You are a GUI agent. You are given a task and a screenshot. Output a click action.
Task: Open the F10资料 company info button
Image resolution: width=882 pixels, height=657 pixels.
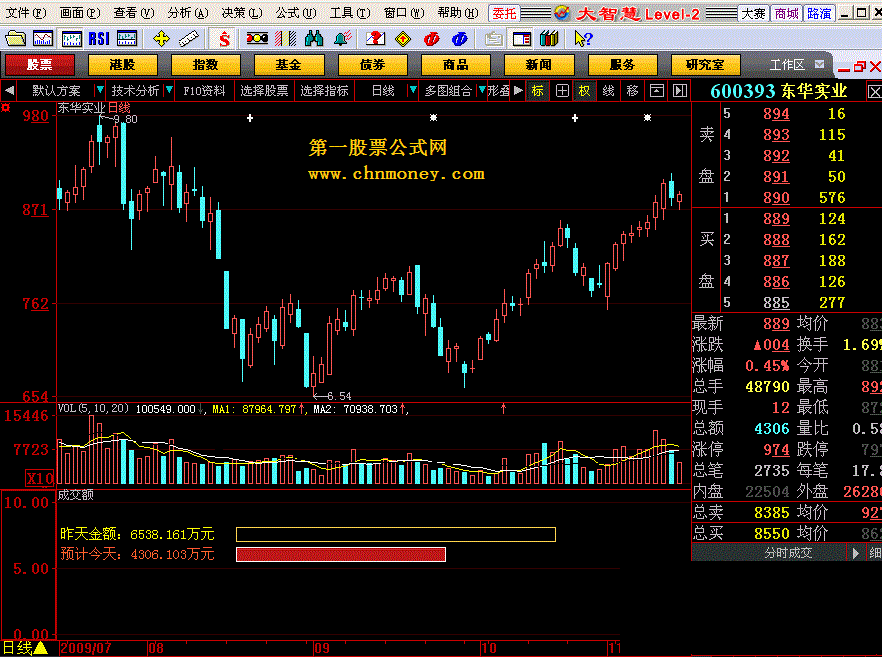tap(204, 91)
